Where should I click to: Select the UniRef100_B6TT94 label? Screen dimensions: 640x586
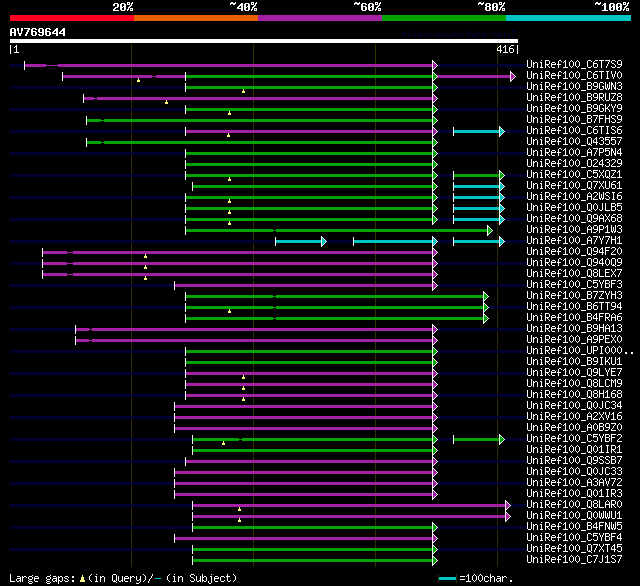(x=574, y=306)
